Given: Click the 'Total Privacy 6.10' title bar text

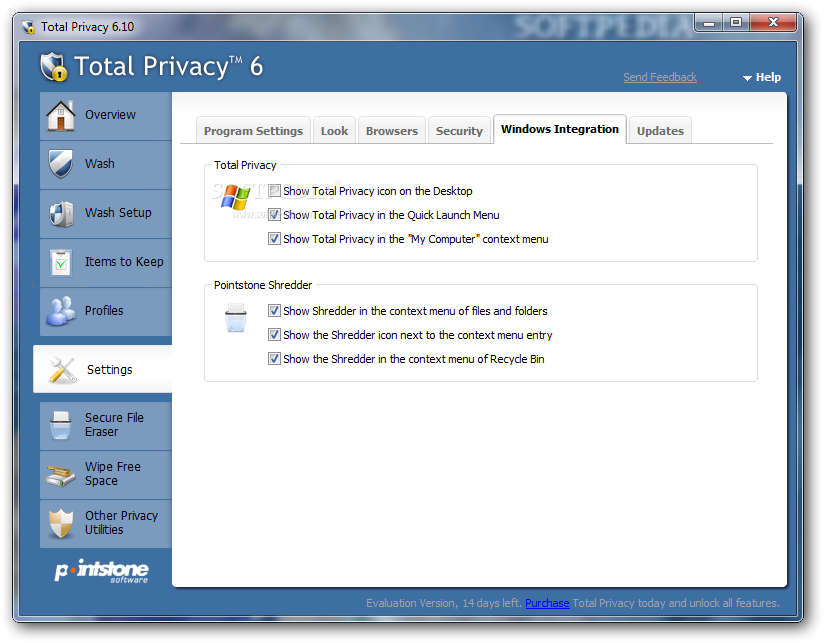Looking at the screenshot, I should (x=87, y=27).
